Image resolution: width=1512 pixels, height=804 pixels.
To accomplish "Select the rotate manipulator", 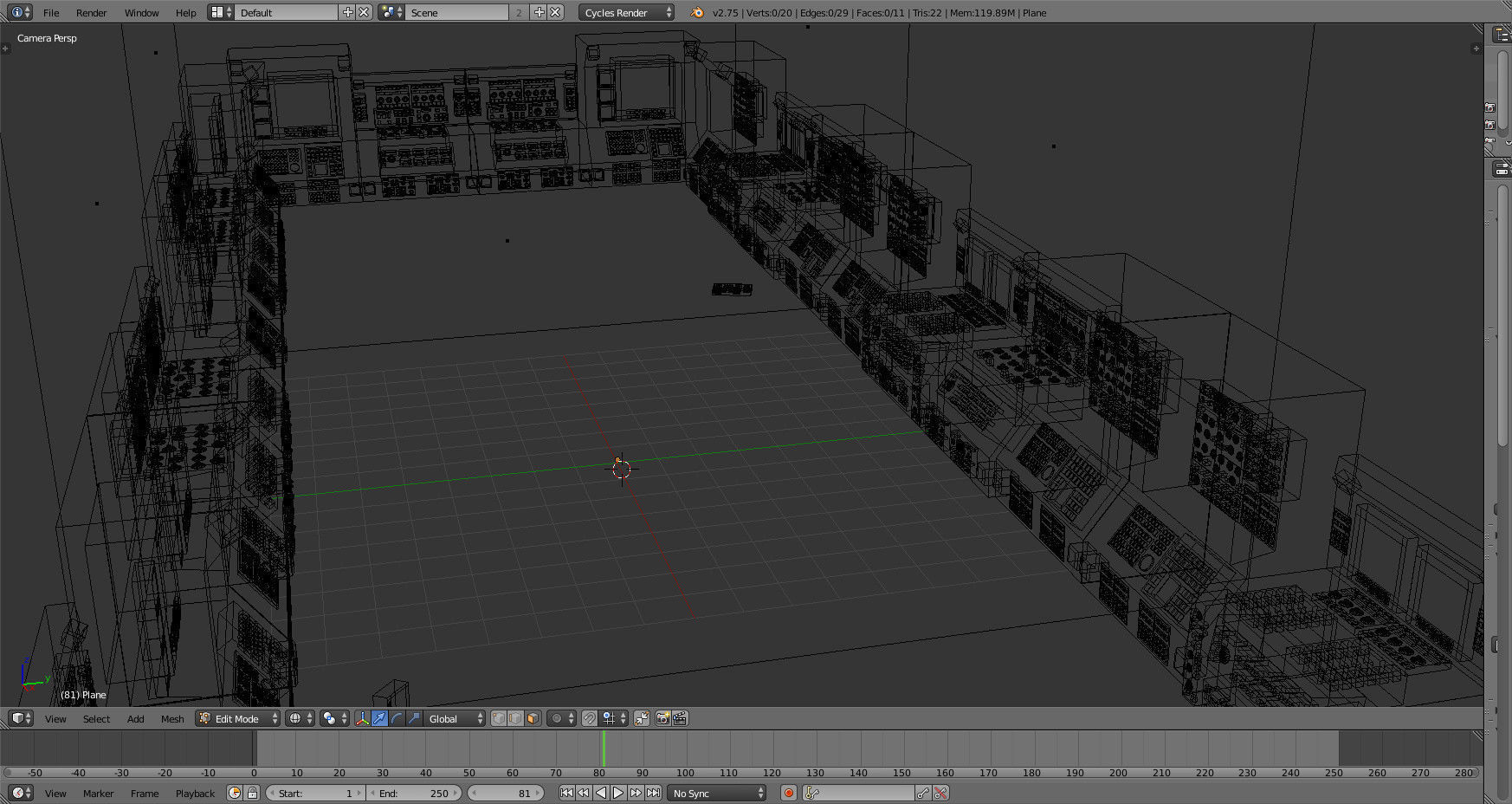I will 397,718.
